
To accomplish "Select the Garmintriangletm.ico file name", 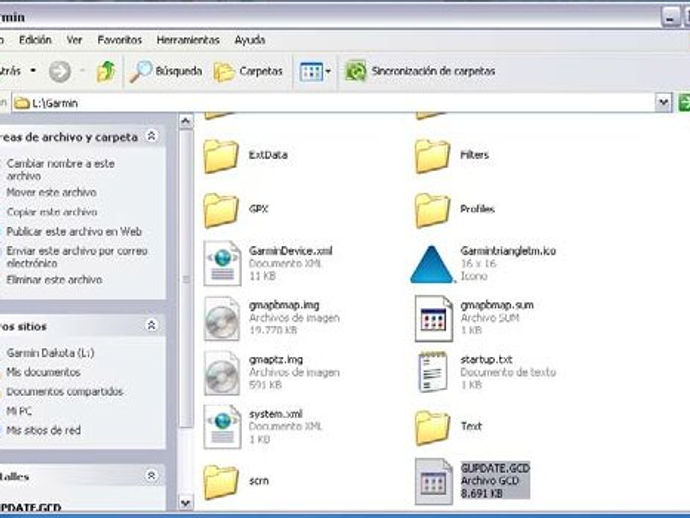I will pyautogui.click(x=508, y=251).
